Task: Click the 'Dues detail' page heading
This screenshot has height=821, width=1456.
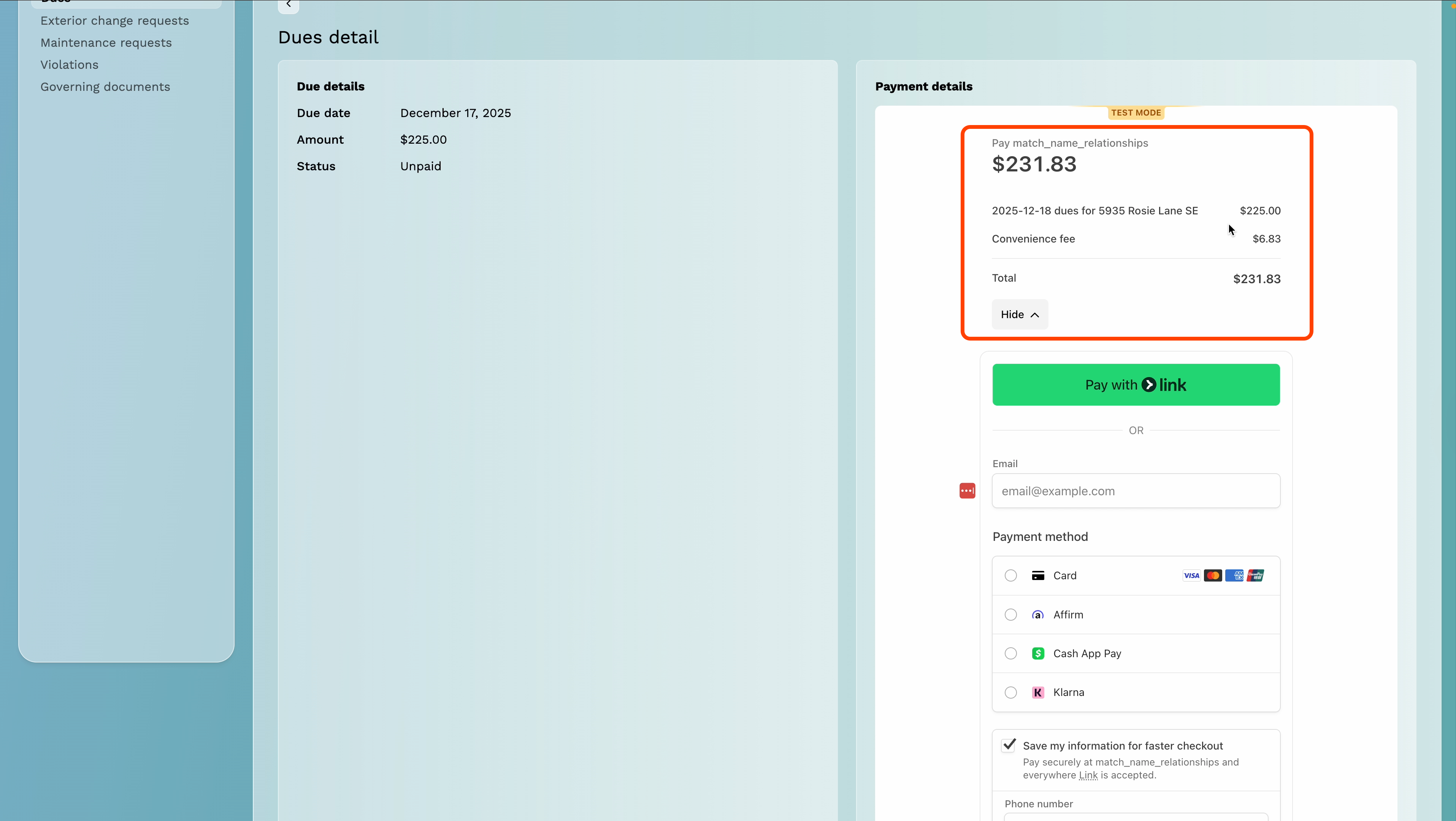Action: pos(328,37)
